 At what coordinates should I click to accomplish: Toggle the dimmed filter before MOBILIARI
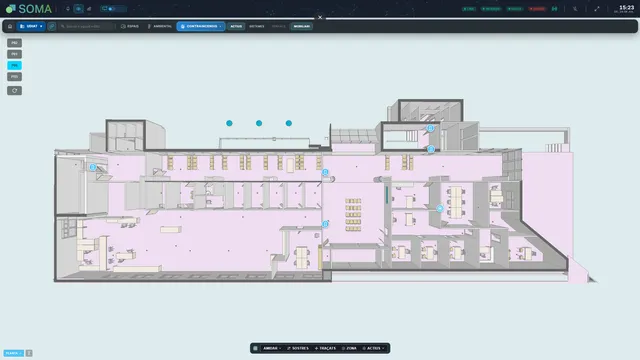coord(279,26)
